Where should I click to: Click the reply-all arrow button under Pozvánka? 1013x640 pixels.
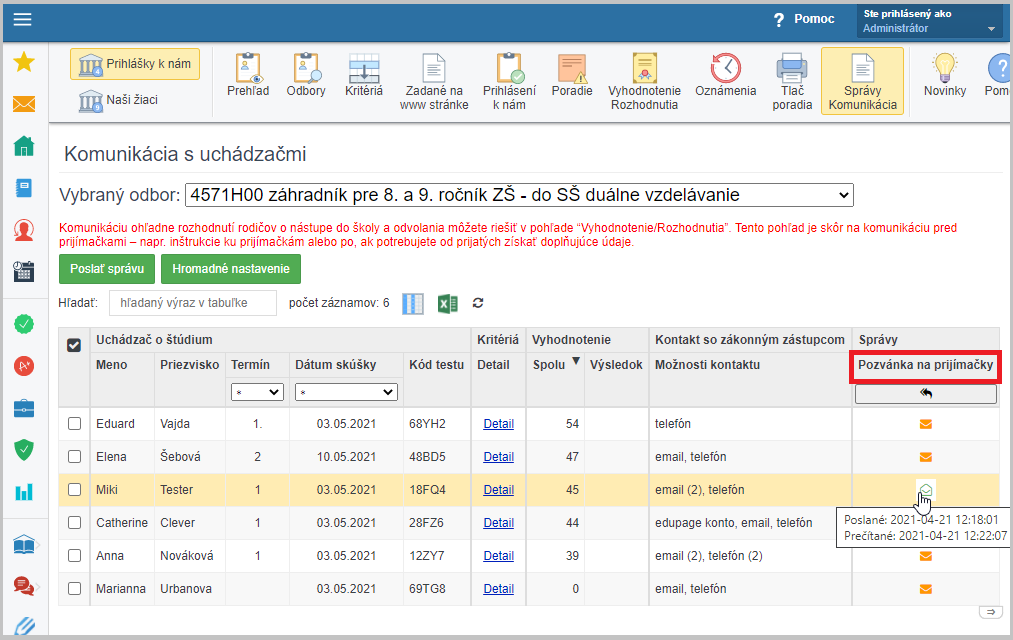[x=926, y=393]
